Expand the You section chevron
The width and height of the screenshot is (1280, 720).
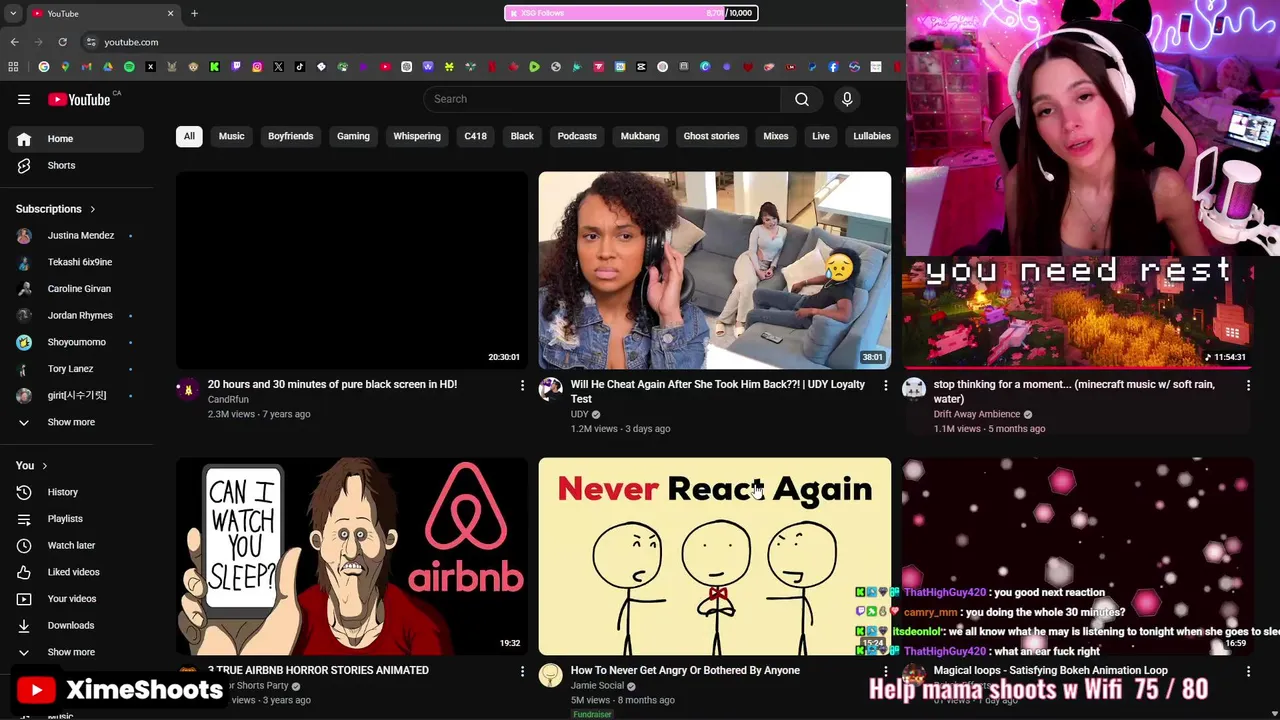tap(44, 466)
